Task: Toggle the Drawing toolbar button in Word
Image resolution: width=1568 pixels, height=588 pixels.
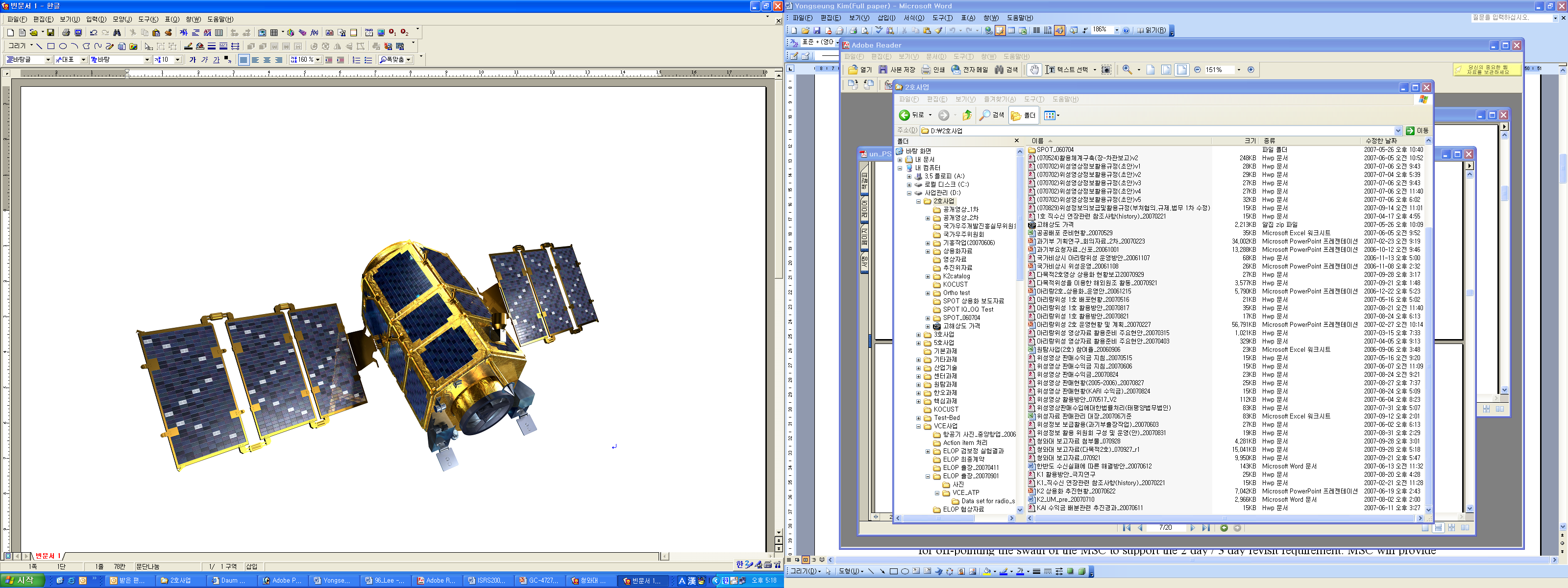Action: (1060, 30)
